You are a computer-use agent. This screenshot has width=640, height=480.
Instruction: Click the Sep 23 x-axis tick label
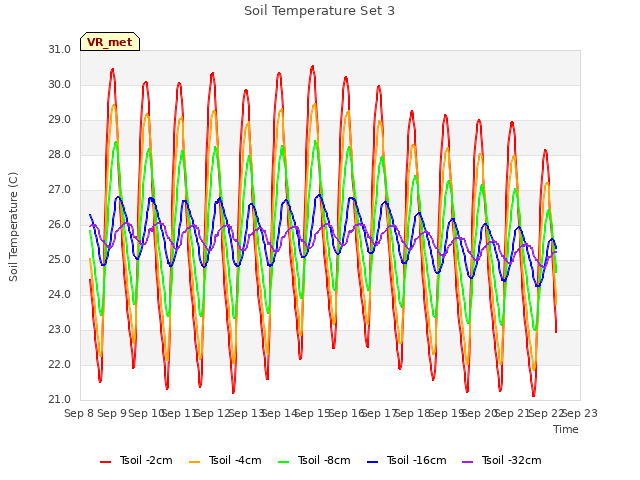[x=580, y=413]
